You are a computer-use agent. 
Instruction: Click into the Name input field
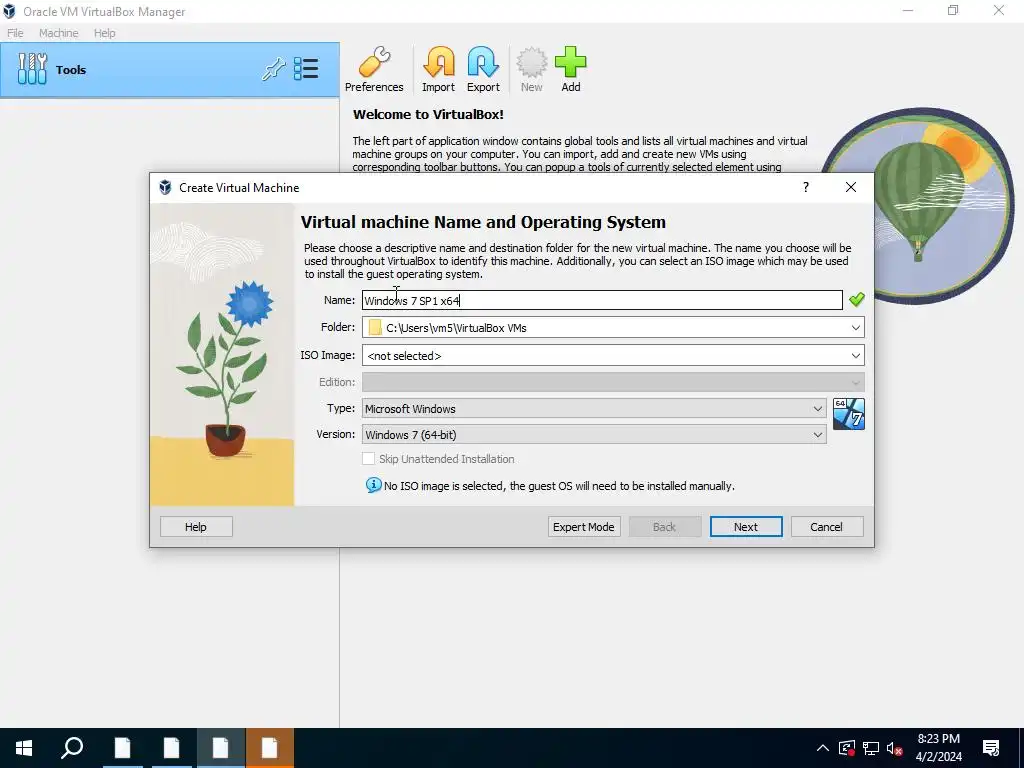point(602,300)
